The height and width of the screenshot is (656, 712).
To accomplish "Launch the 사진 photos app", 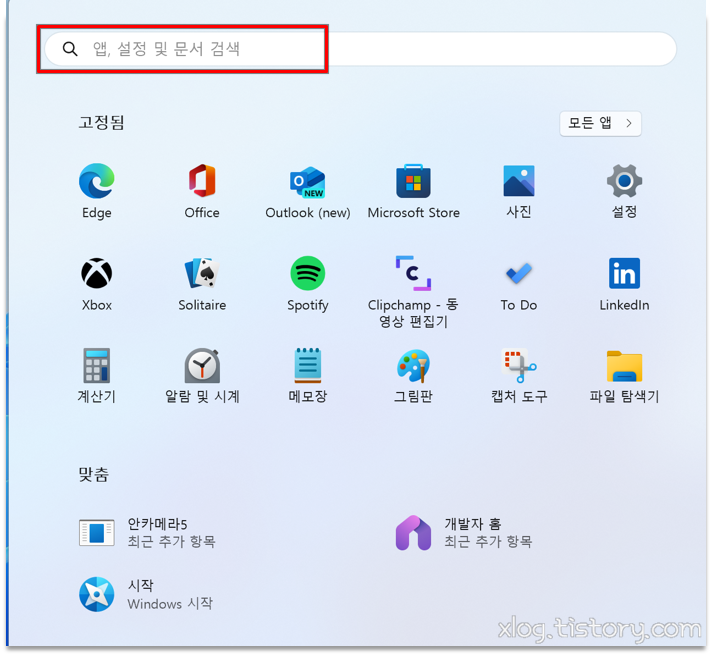I will [x=519, y=181].
